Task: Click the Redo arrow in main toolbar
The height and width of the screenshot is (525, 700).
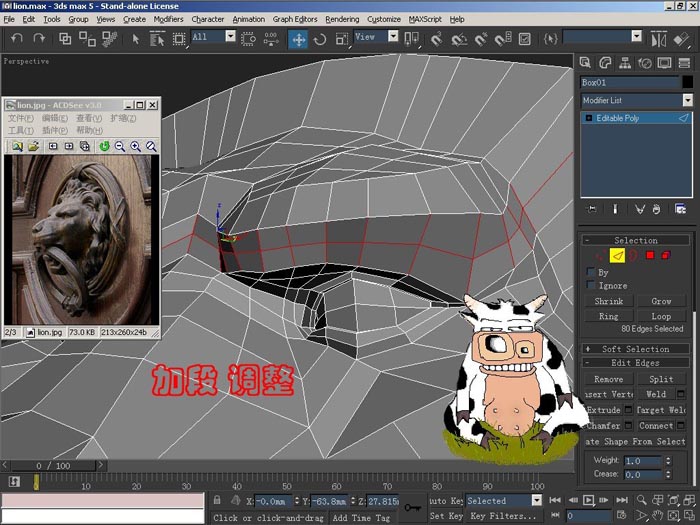Action: [39, 39]
